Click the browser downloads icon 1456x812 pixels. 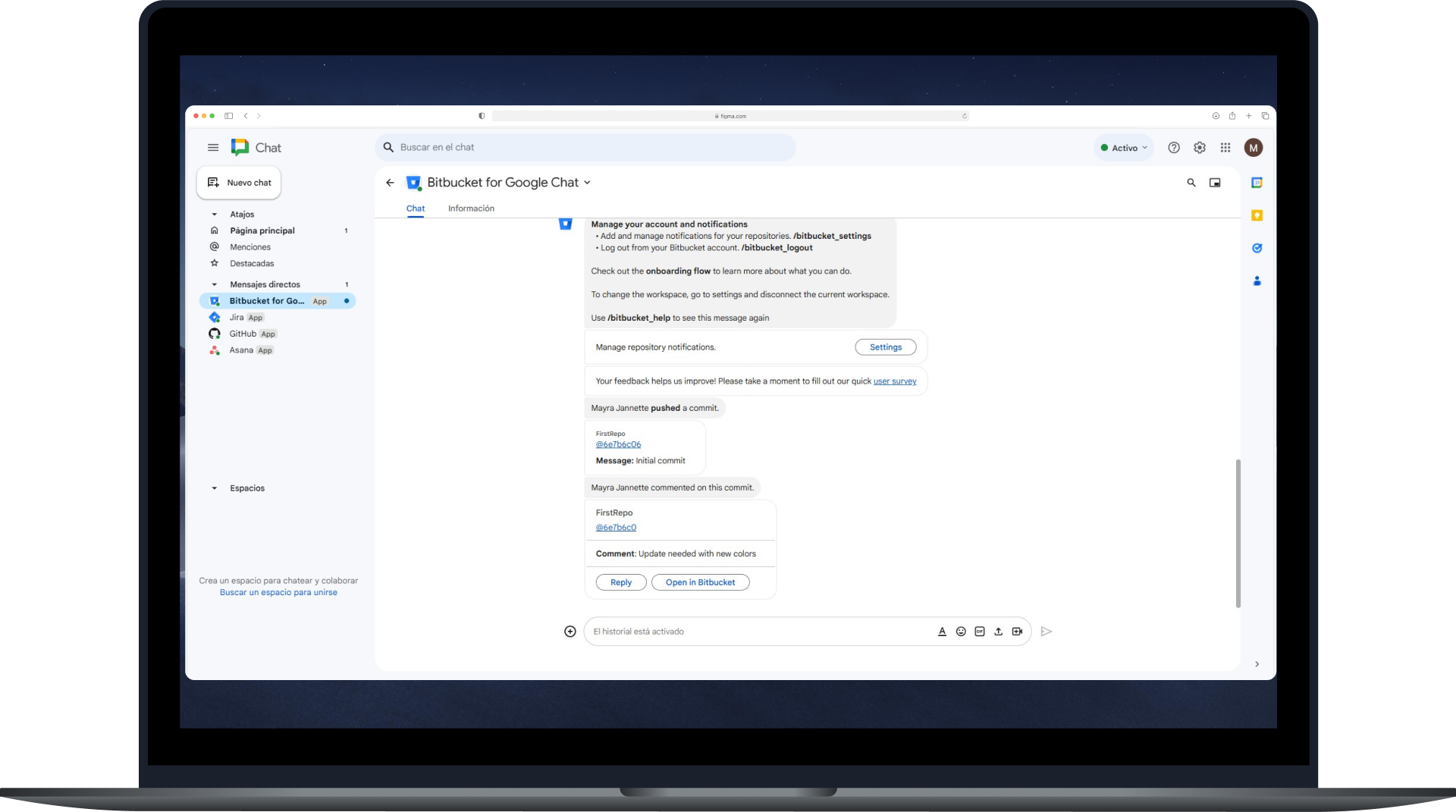pyautogui.click(x=1216, y=116)
